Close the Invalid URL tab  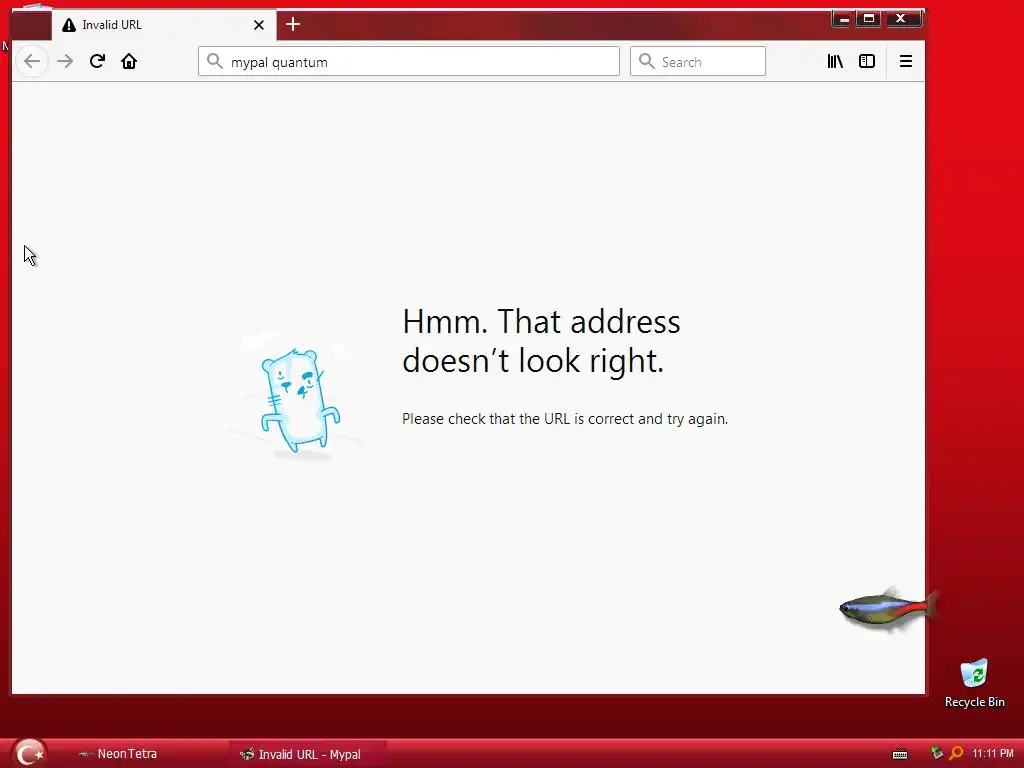coord(259,25)
